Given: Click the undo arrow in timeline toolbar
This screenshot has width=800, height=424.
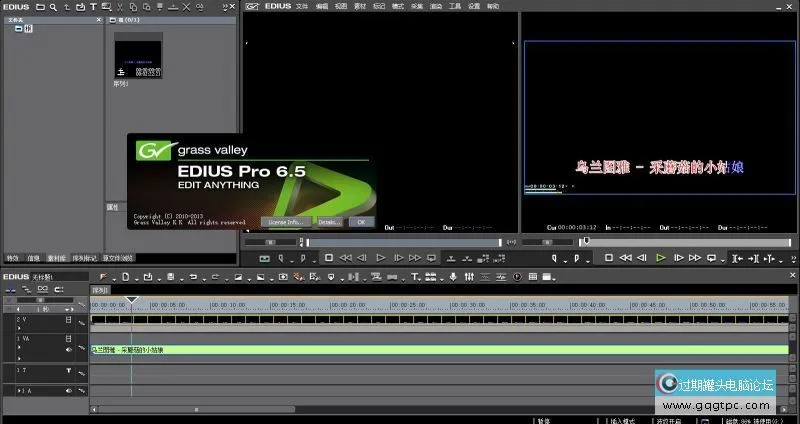Looking at the screenshot, I should click(193, 276).
